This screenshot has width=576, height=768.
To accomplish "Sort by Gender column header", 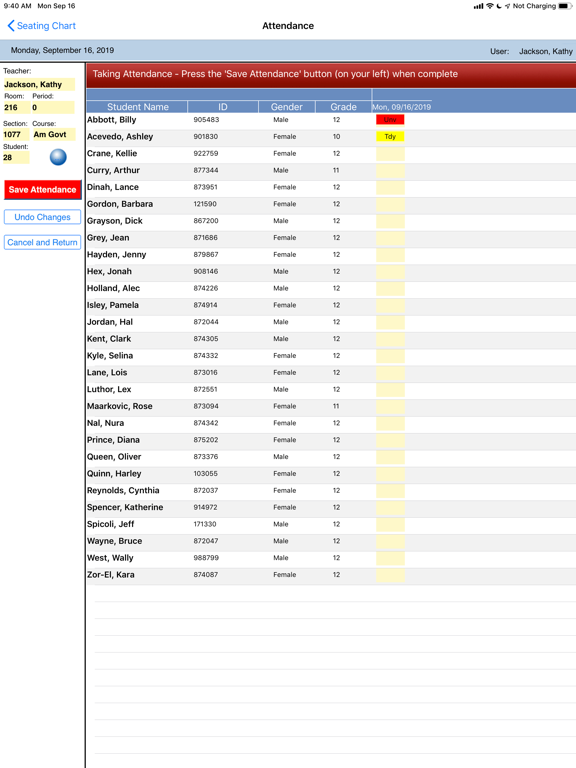I will [287, 107].
